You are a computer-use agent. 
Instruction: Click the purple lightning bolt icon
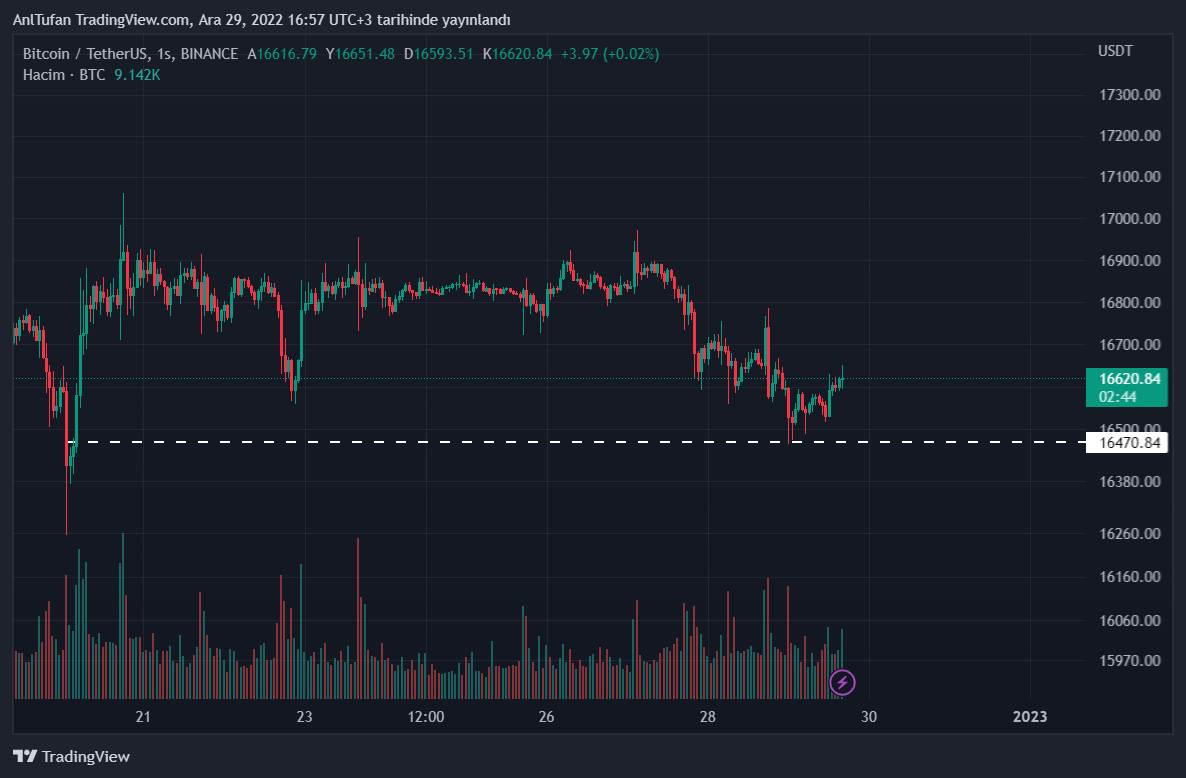coord(843,683)
